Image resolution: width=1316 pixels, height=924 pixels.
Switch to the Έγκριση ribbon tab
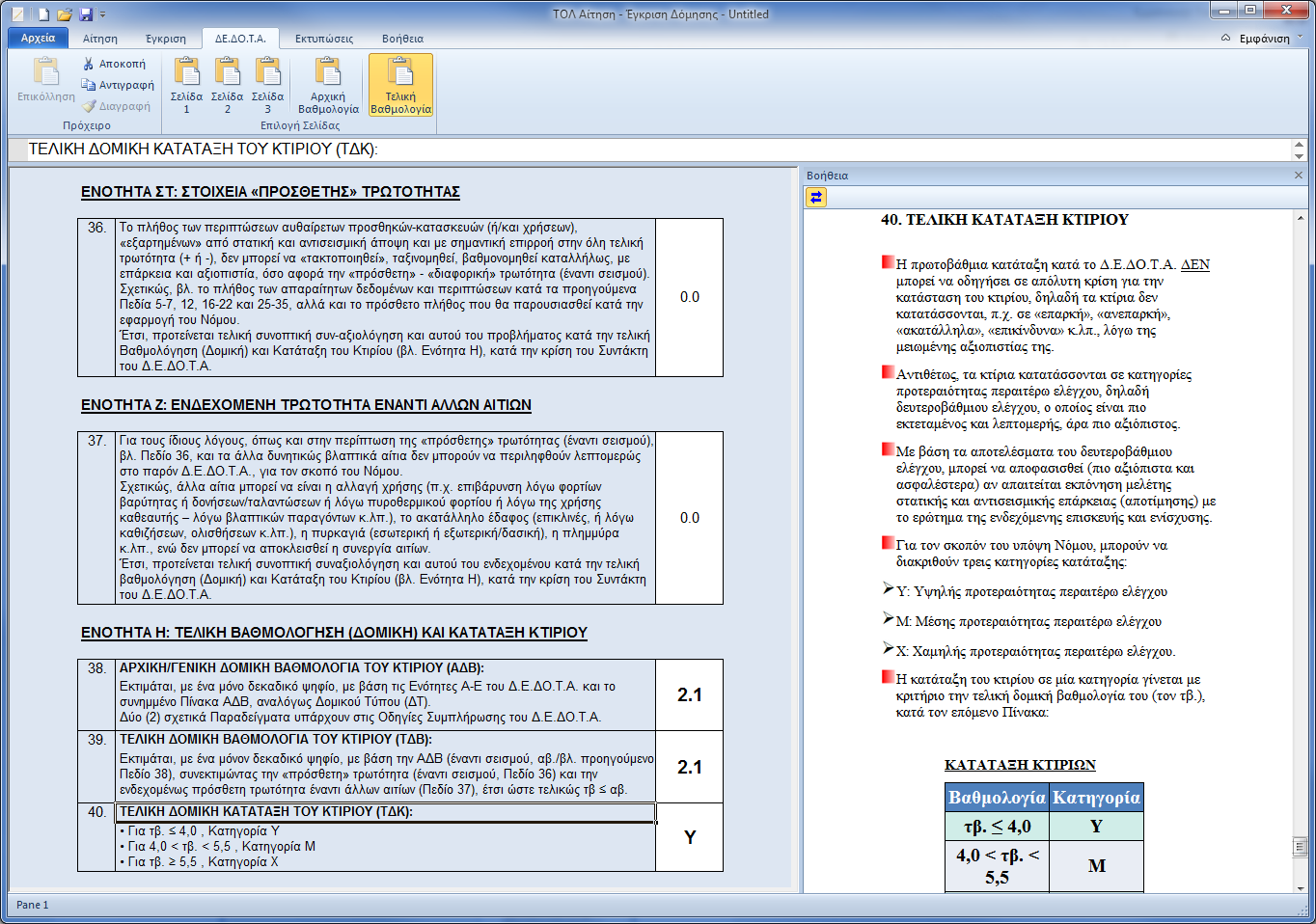click(166, 39)
